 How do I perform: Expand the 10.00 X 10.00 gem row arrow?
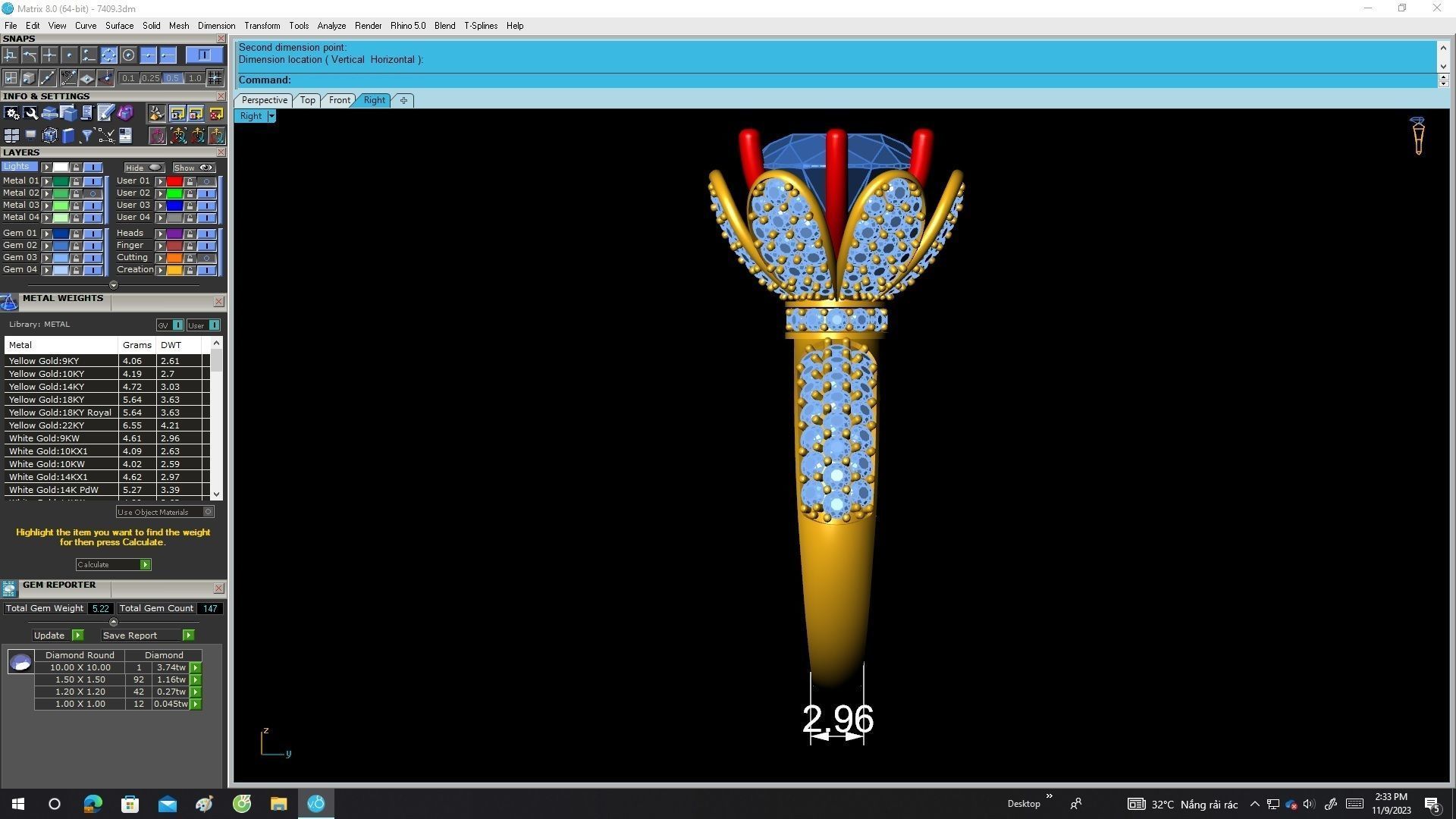[x=196, y=668]
